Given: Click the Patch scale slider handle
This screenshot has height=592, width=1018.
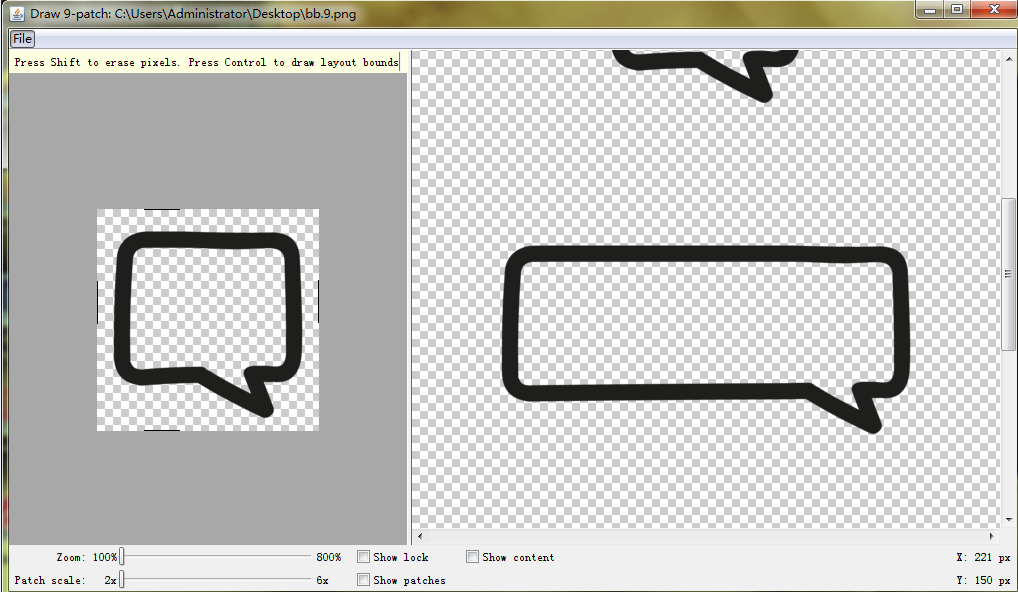Looking at the screenshot, I should (x=121, y=580).
